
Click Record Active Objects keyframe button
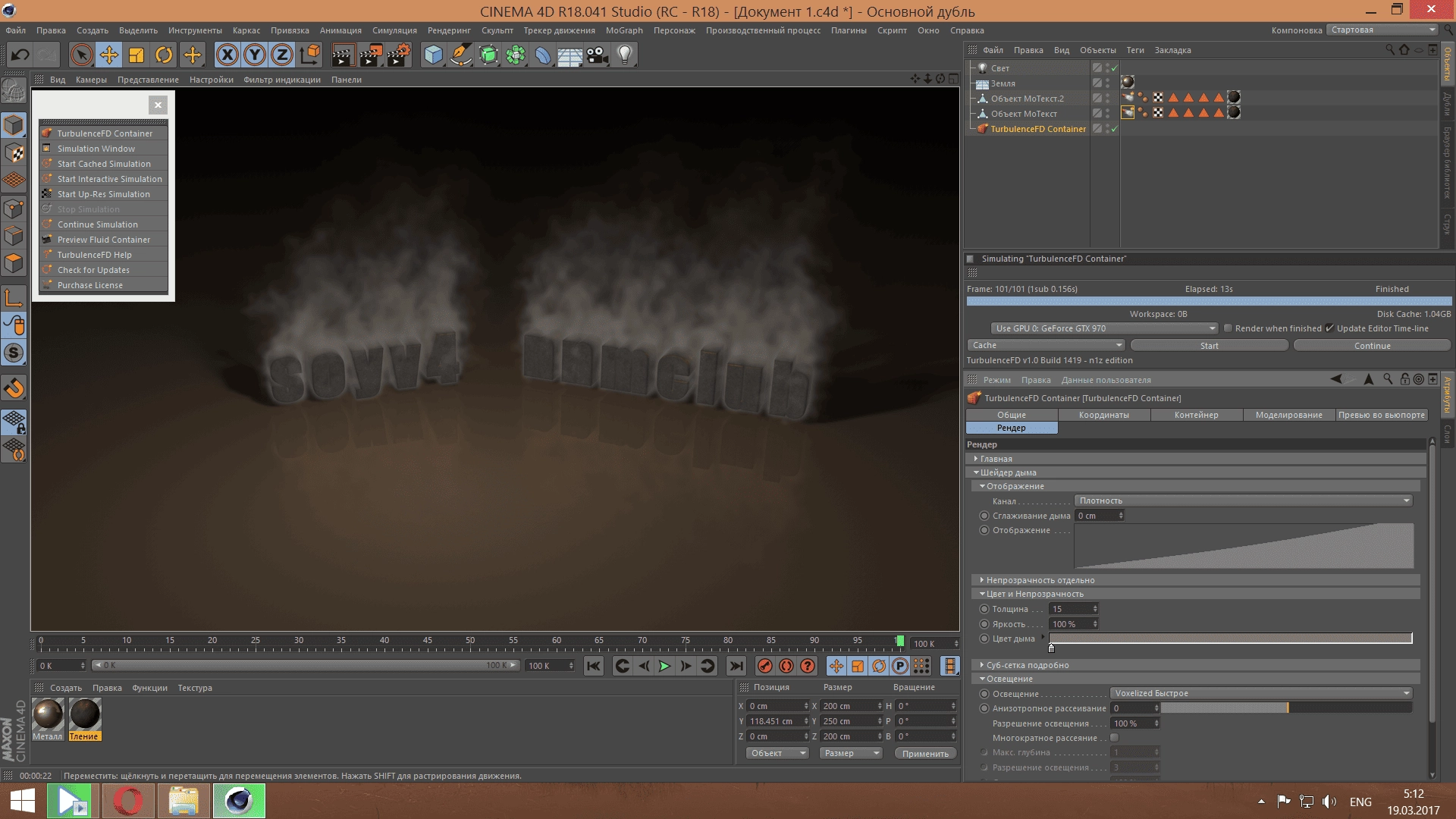pyautogui.click(x=764, y=666)
